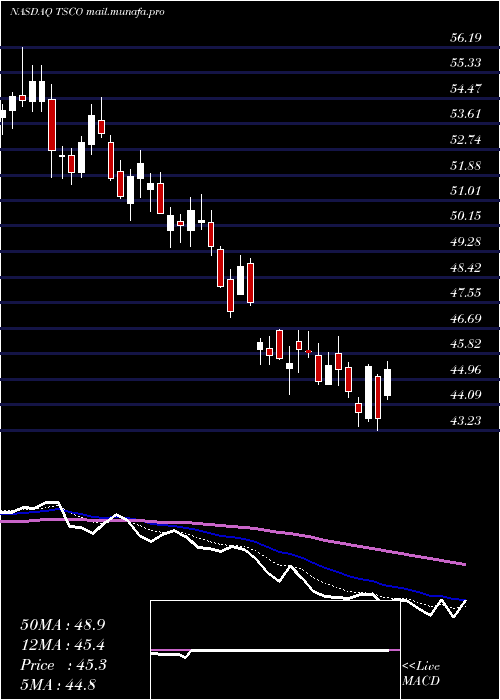The image size is (500, 700).
Task: Click the NASDAQ TSCO mail.munafa.pro title text
Action: coord(87,12)
